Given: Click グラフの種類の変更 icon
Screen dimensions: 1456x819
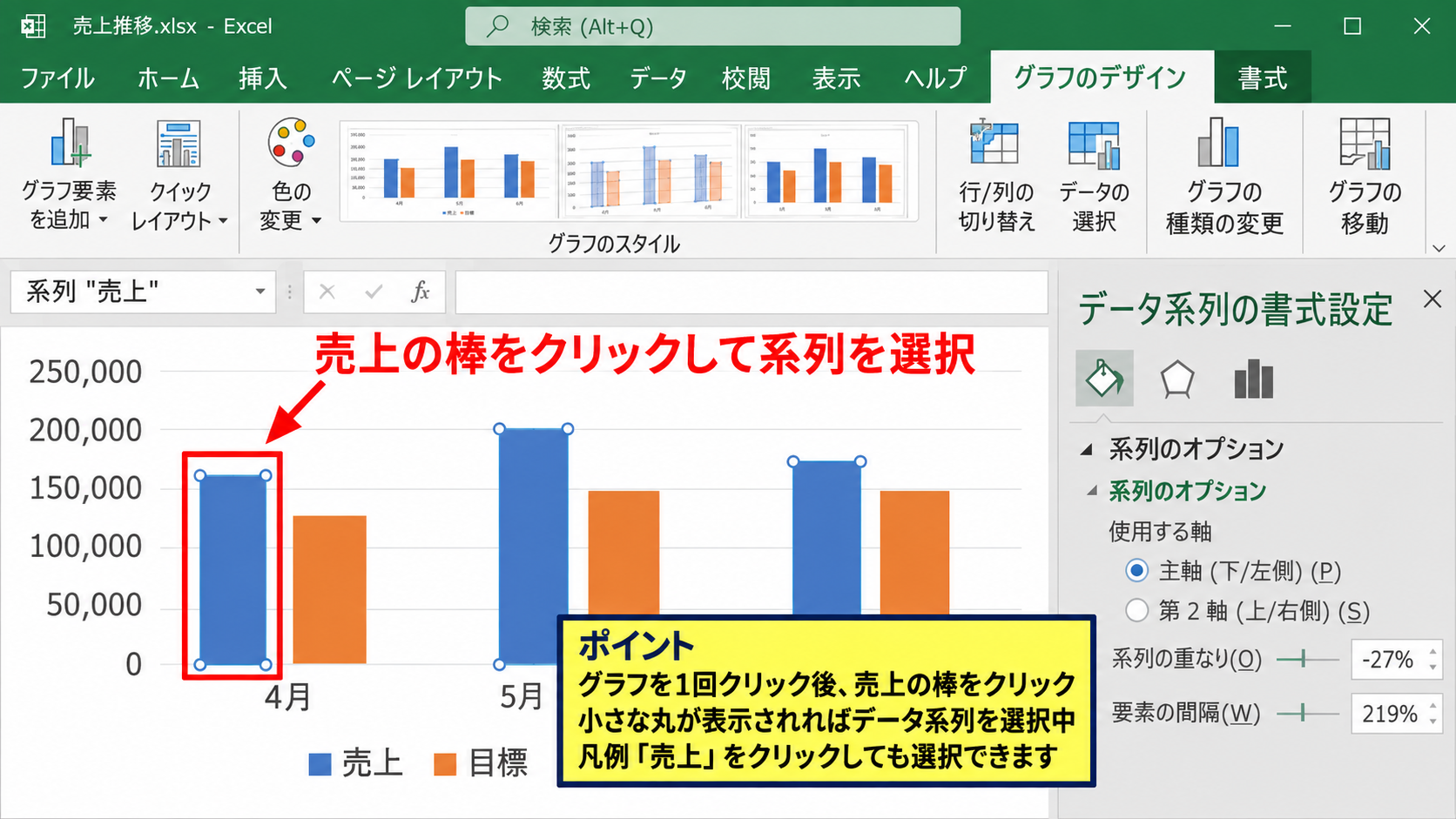Looking at the screenshot, I should [1219, 143].
